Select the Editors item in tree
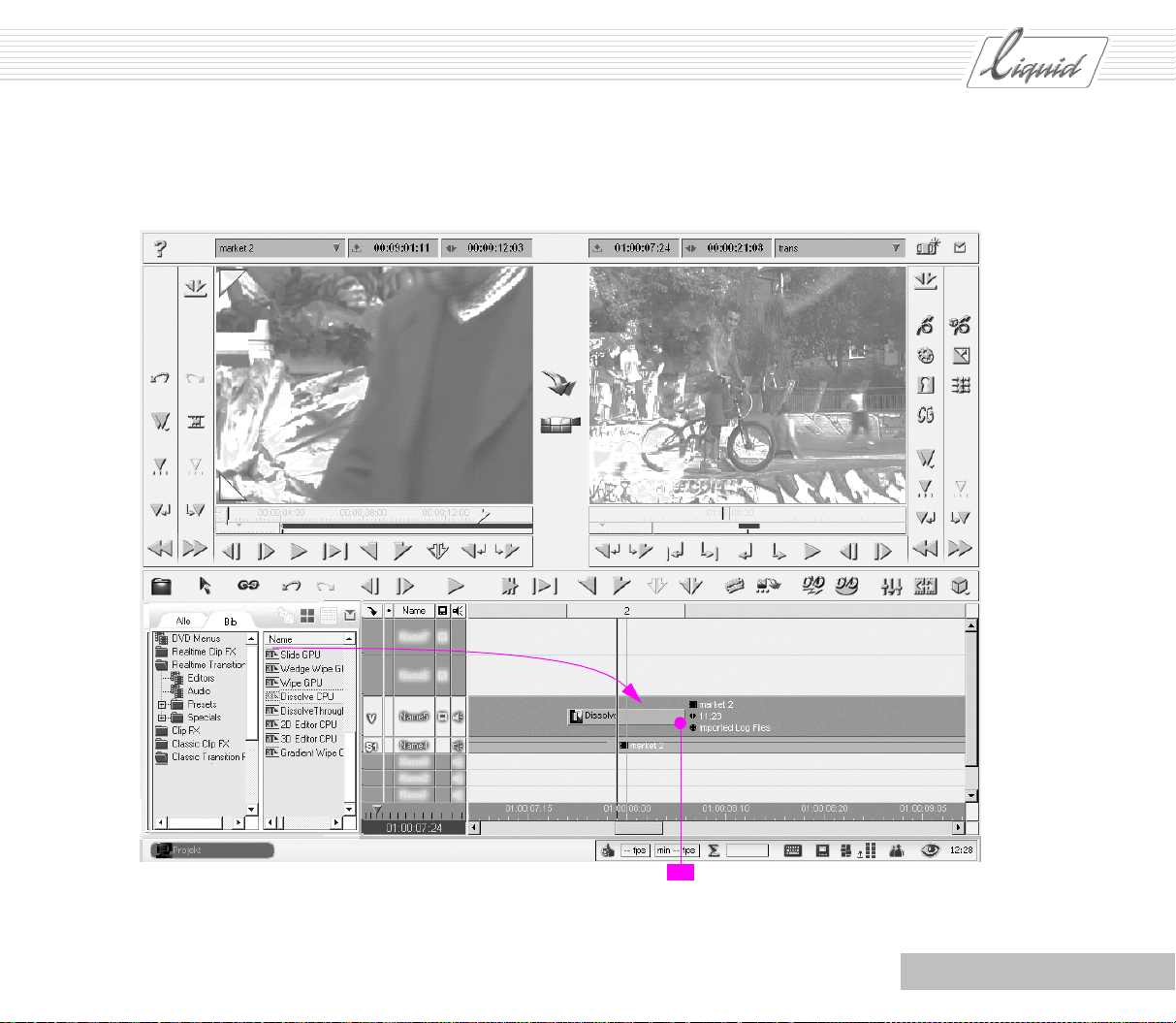The image size is (1176, 1023). pyautogui.click(x=193, y=678)
